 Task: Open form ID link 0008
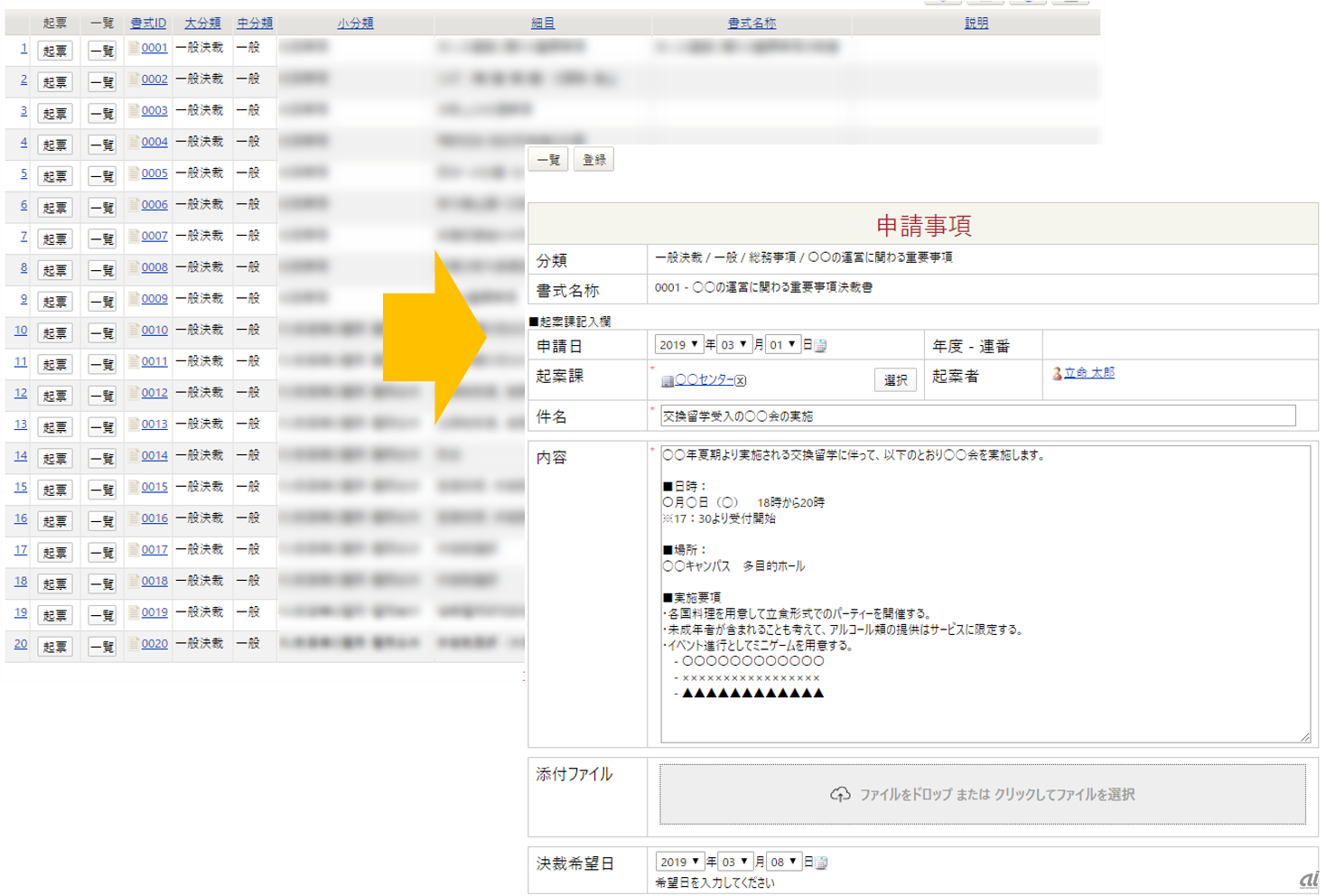pyautogui.click(x=154, y=267)
